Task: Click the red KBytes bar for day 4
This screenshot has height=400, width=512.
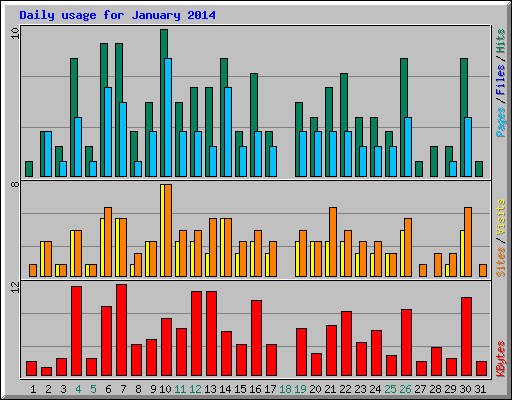Action: point(76,331)
